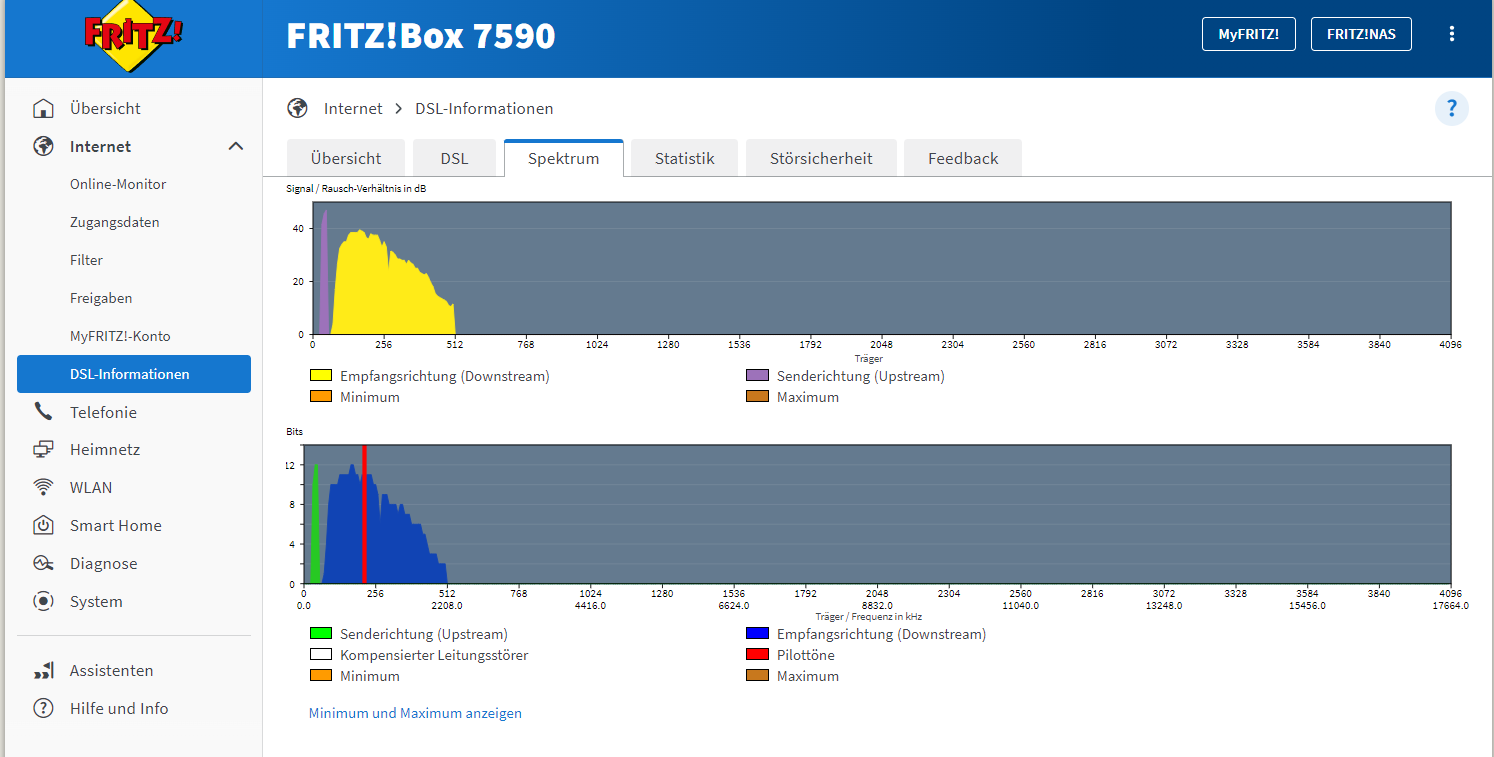Click white Kompensierter Leitungsstörer swatch
Viewport: 1494px width, 757px height.
(320, 655)
